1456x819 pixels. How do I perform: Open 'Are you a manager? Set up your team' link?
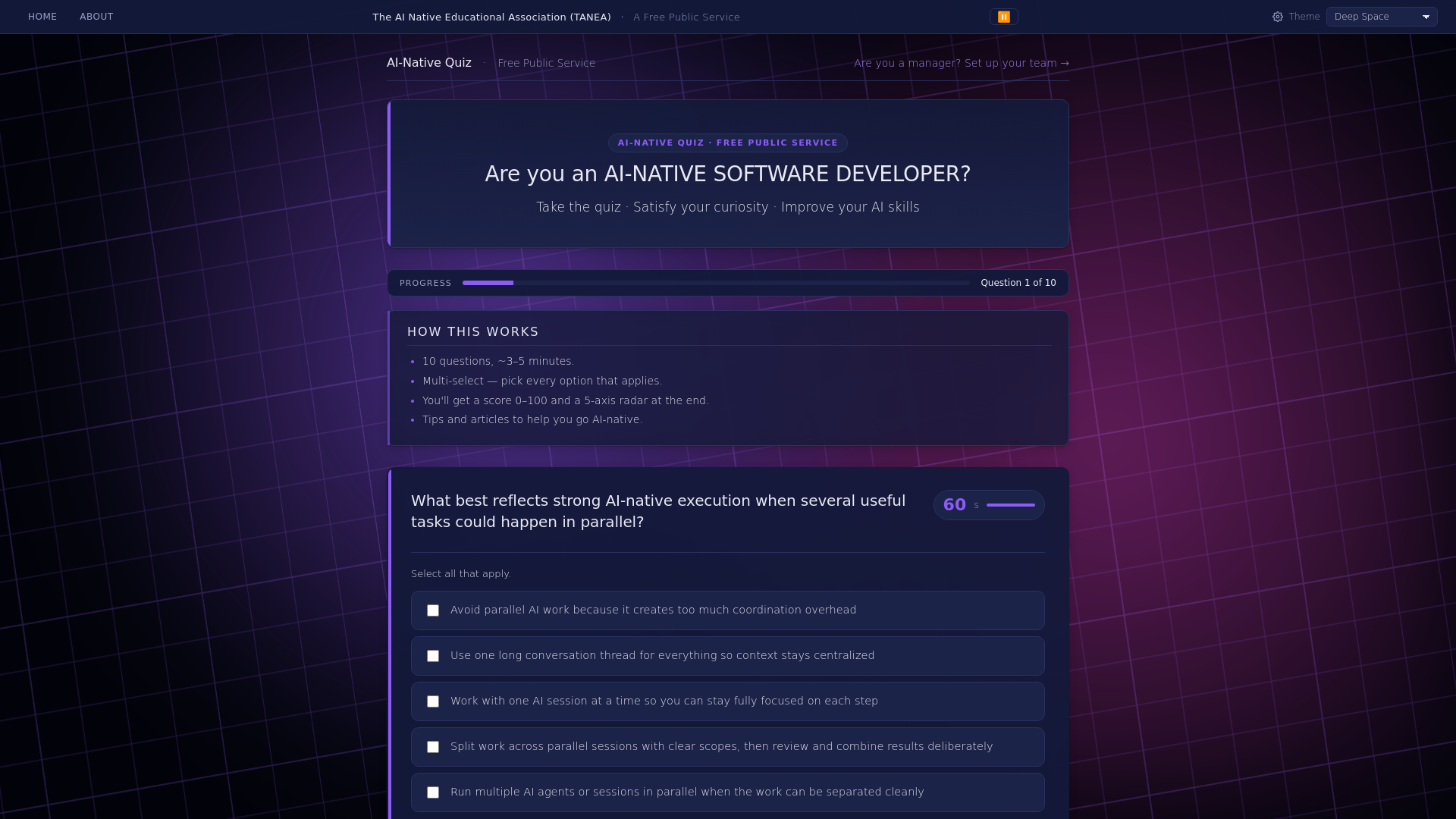[x=962, y=63]
